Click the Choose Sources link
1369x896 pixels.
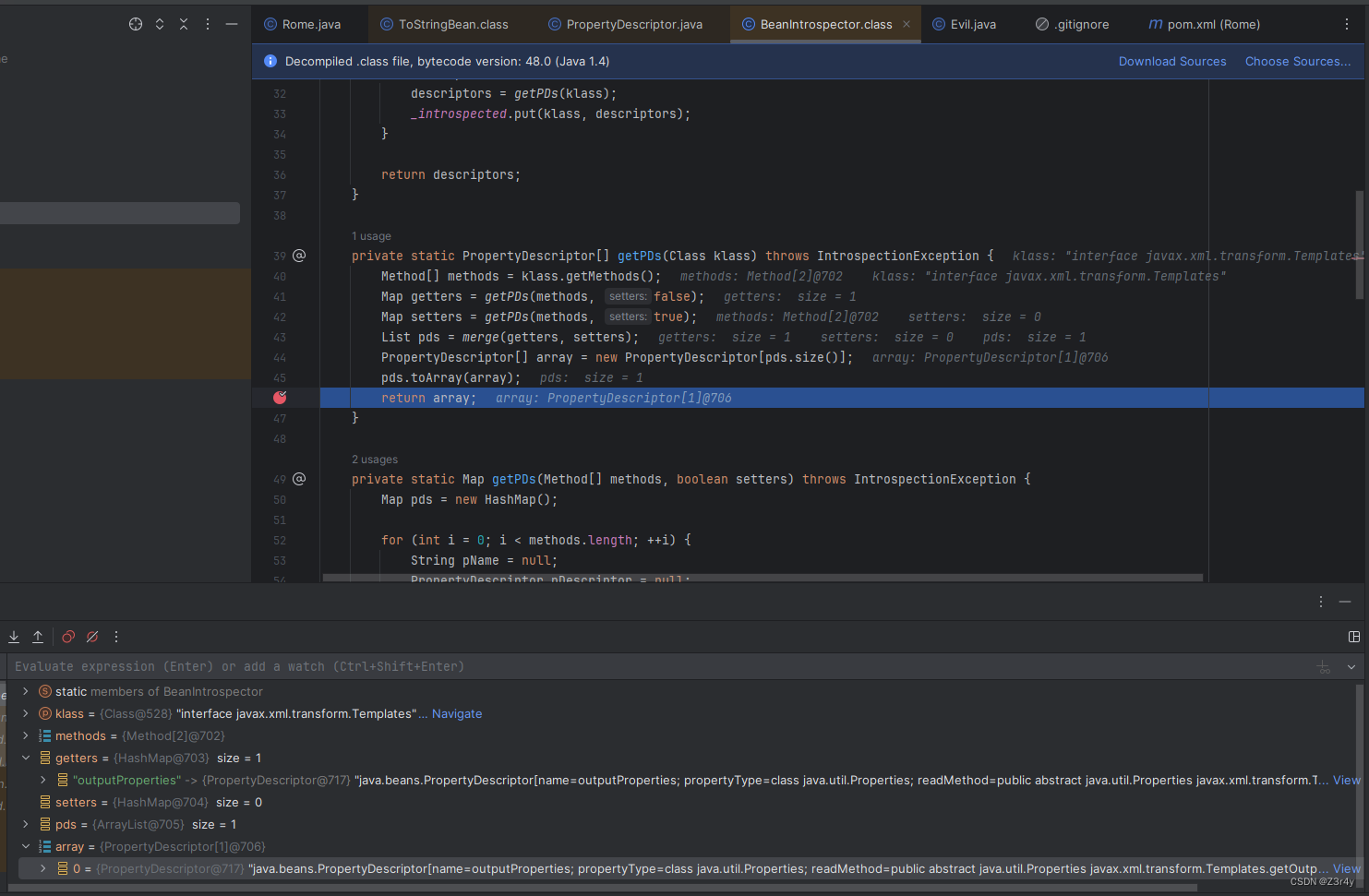pyautogui.click(x=1297, y=61)
